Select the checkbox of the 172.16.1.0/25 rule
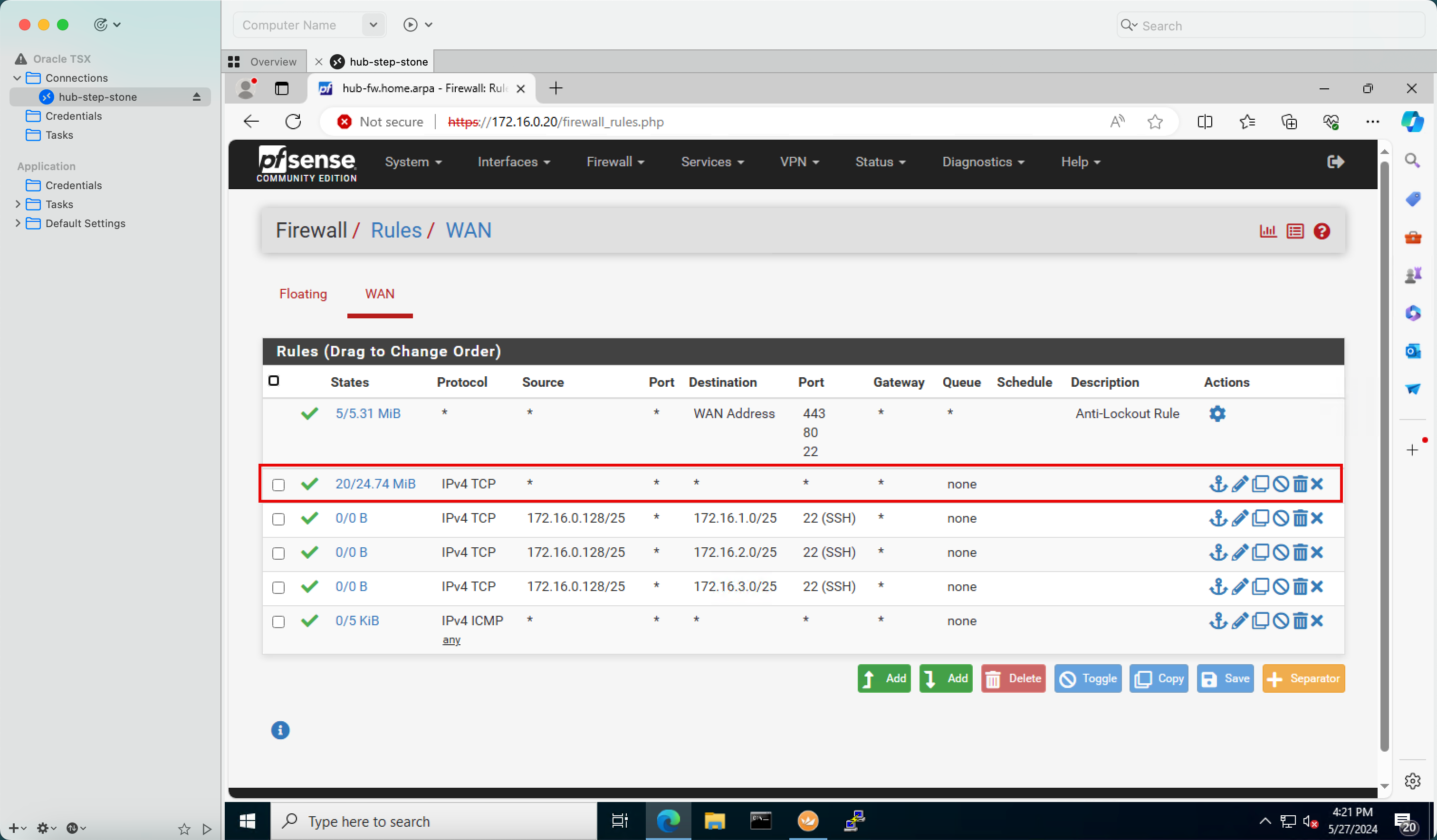Screen dimensions: 1437x840 click(x=278, y=519)
